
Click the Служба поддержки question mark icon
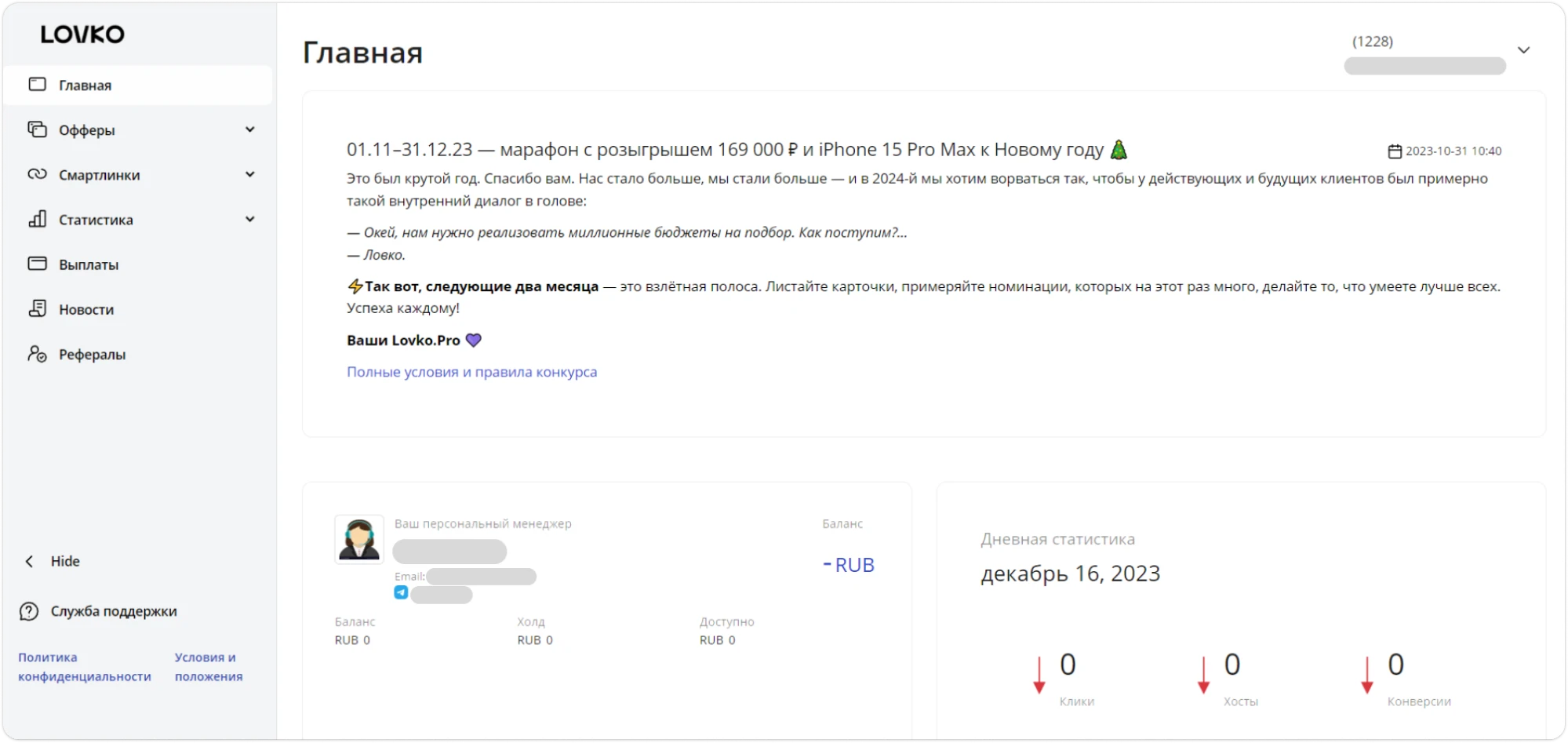29,611
